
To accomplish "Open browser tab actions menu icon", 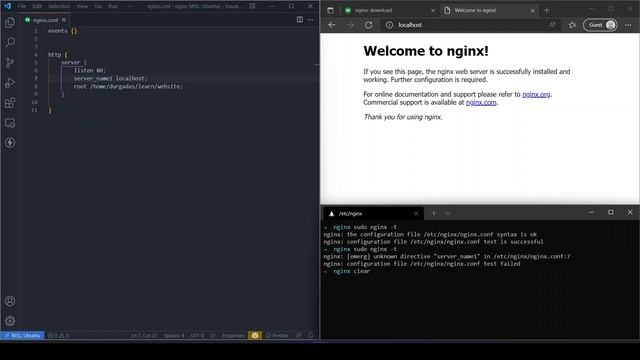I will pyautogui.click(x=330, y=10).
